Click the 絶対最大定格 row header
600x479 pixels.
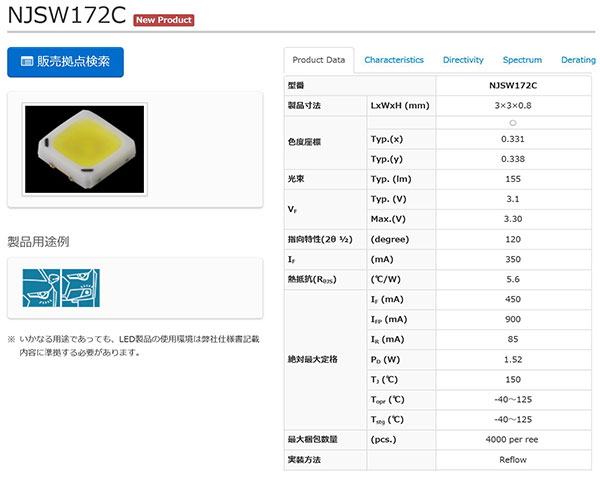[x=312, y=358]
